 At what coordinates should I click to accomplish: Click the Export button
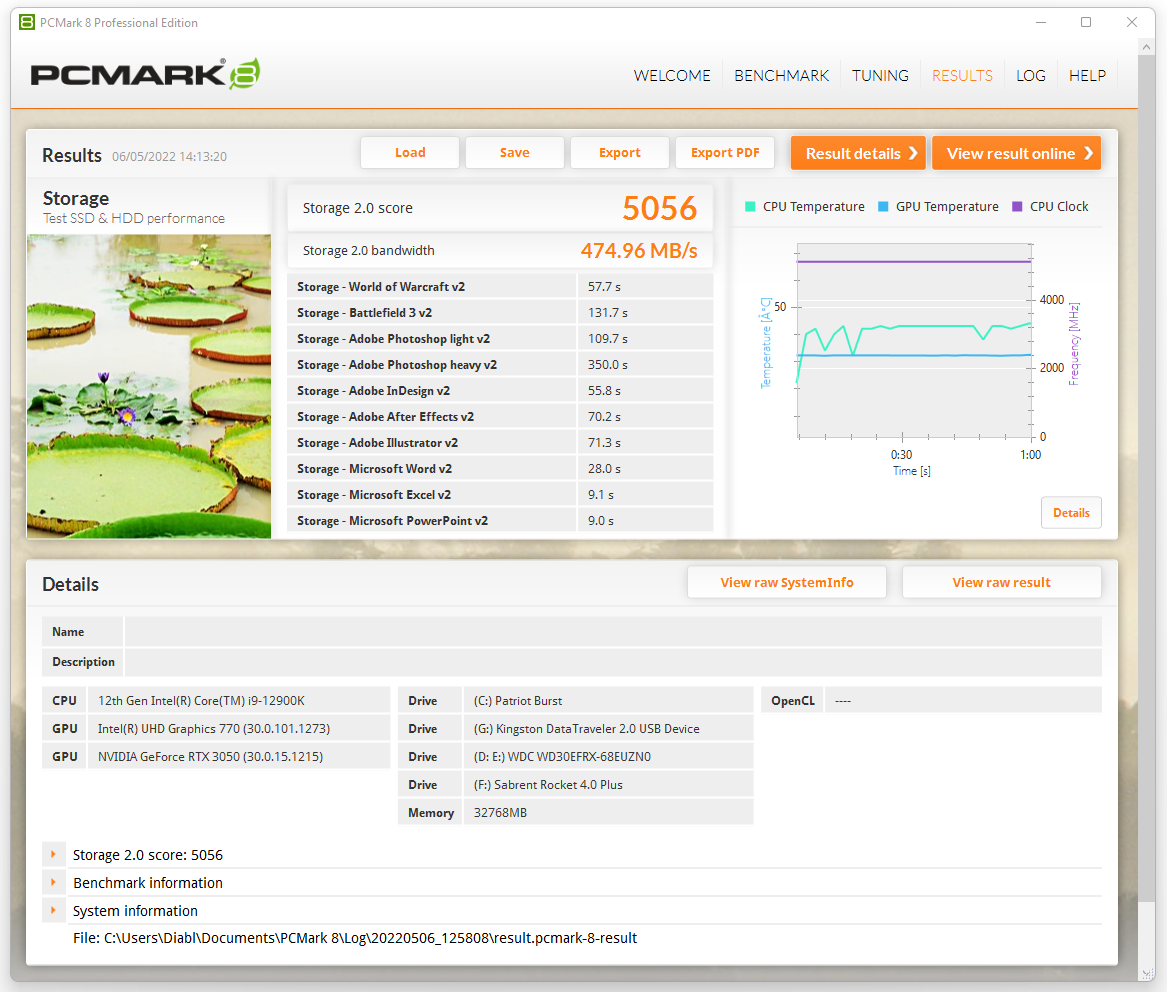(620, 153)
